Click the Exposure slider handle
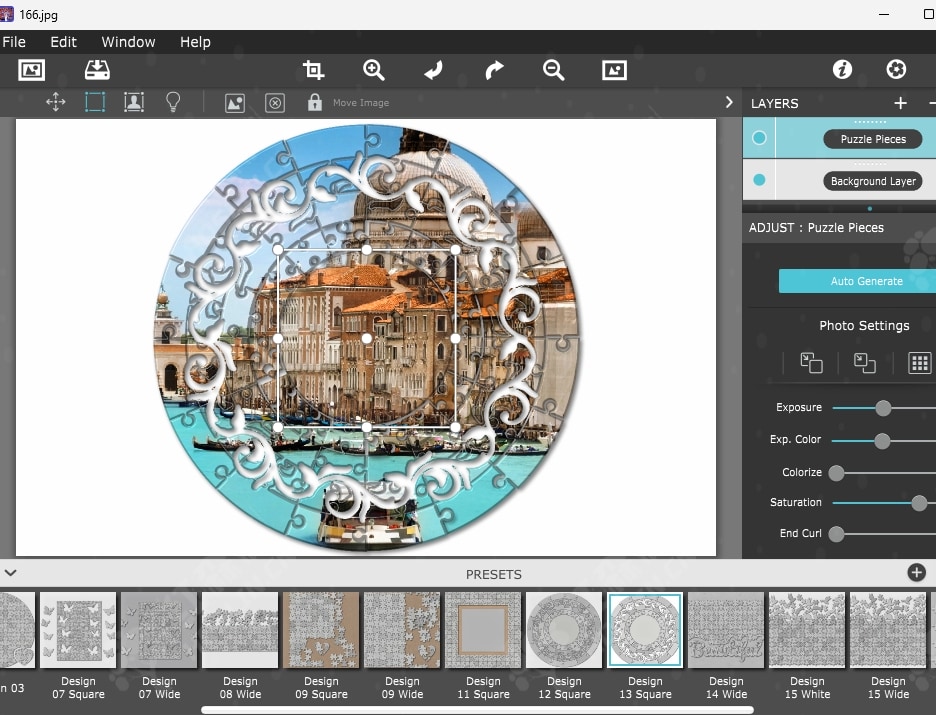936x715 pixels. [883, 408]
